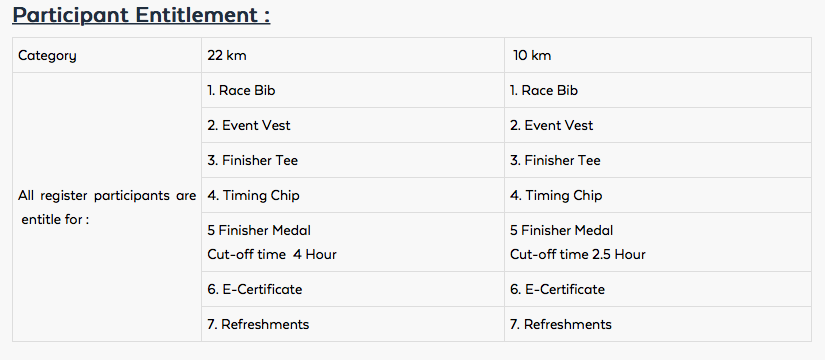Select Race Bib under 22 km
825x360 pixels.
[x=241, y=91]
